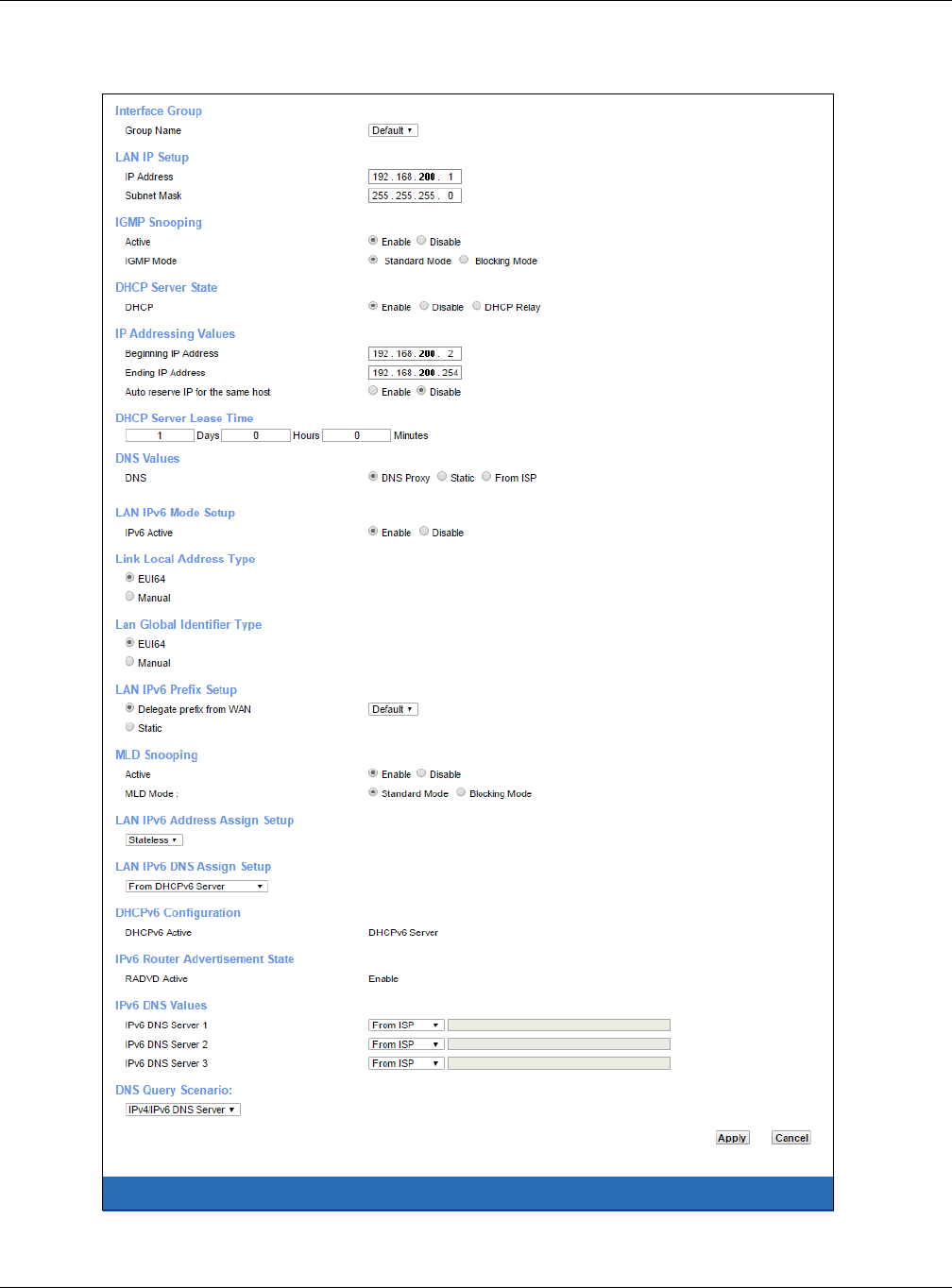Click IPv6 DNS Server 2 address field
952x1288 pixels.
click(x=559, y=1044)
